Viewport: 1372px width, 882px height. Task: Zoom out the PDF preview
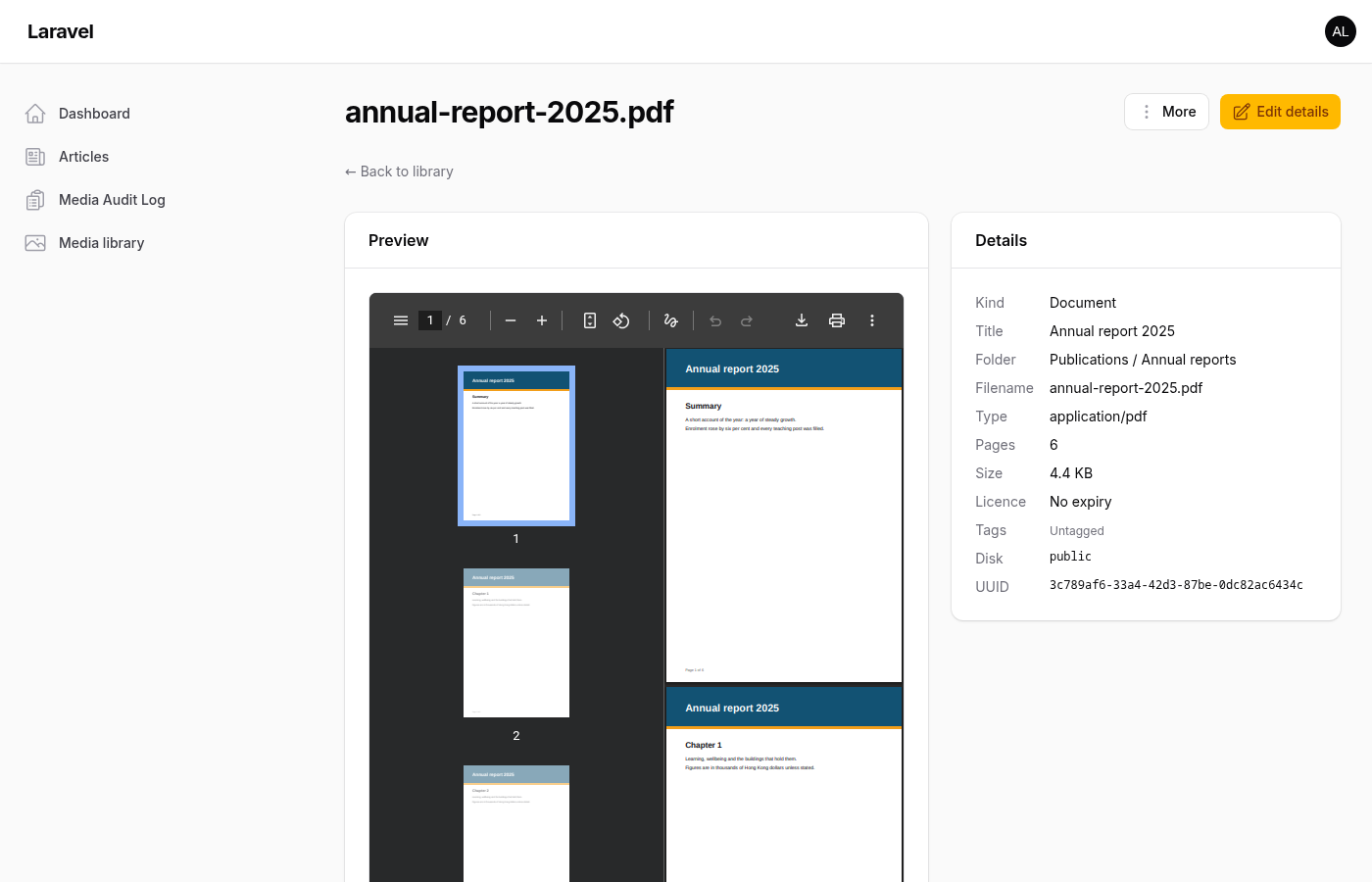[x=511, y=320]
